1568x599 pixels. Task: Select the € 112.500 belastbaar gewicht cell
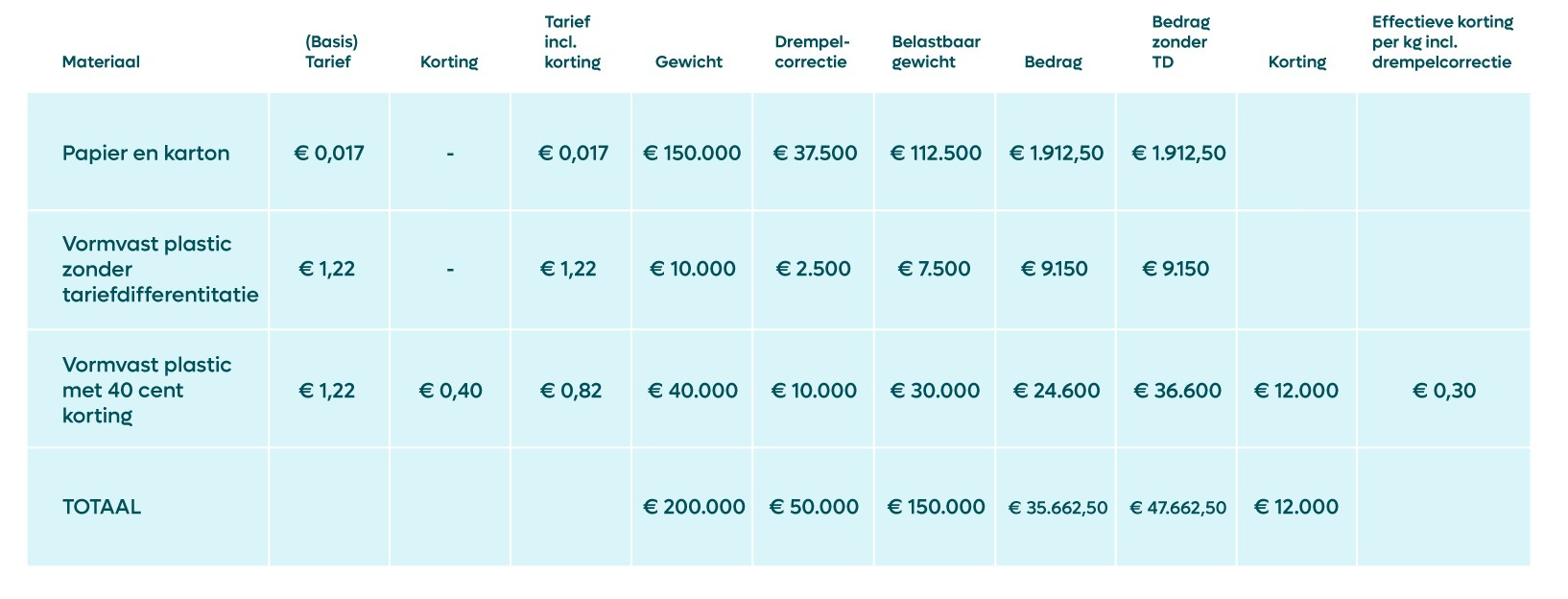pyautogui.click(x=936, y=154)
